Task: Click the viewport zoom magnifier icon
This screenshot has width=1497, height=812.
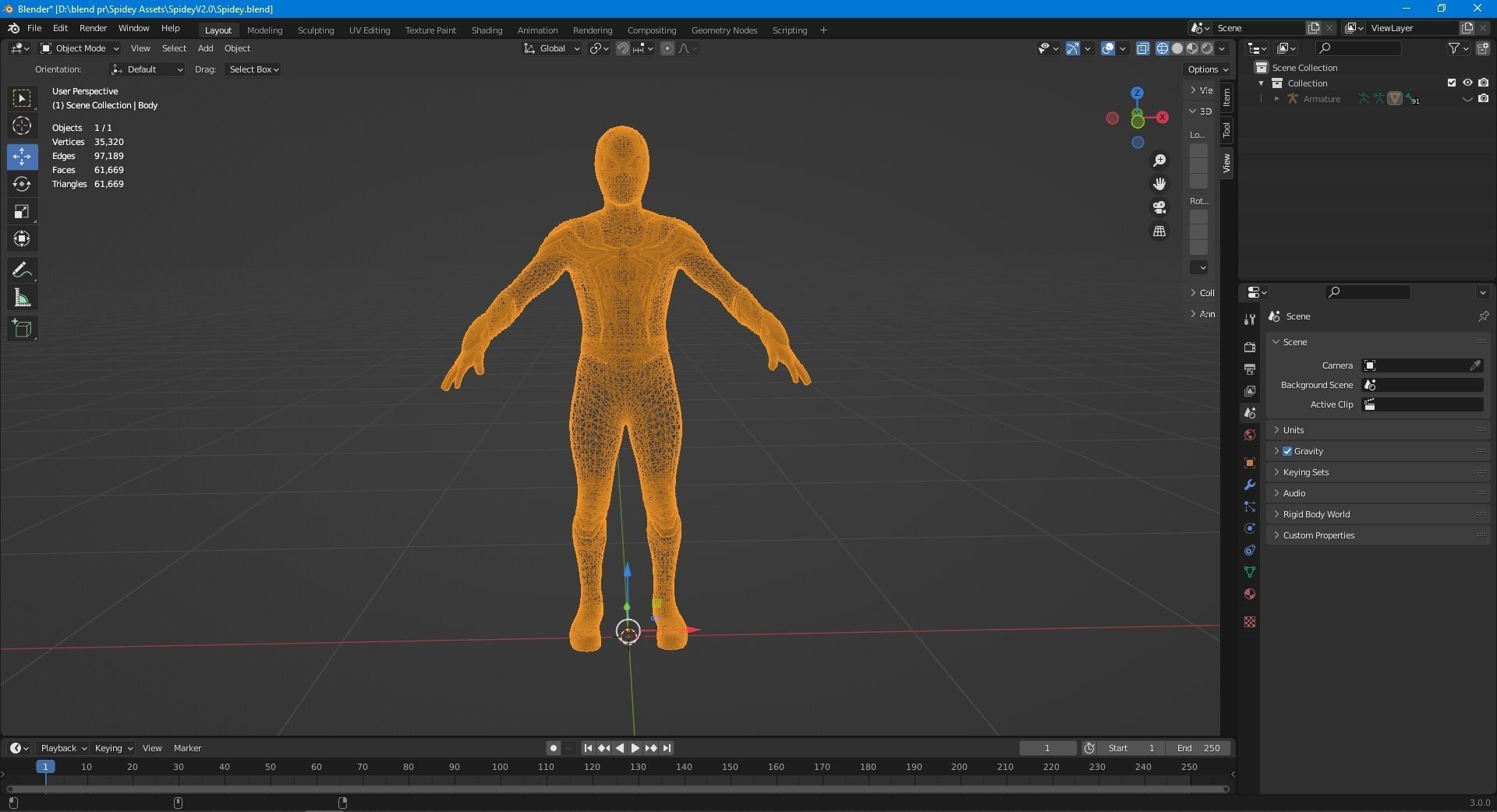Action: 1159,160
